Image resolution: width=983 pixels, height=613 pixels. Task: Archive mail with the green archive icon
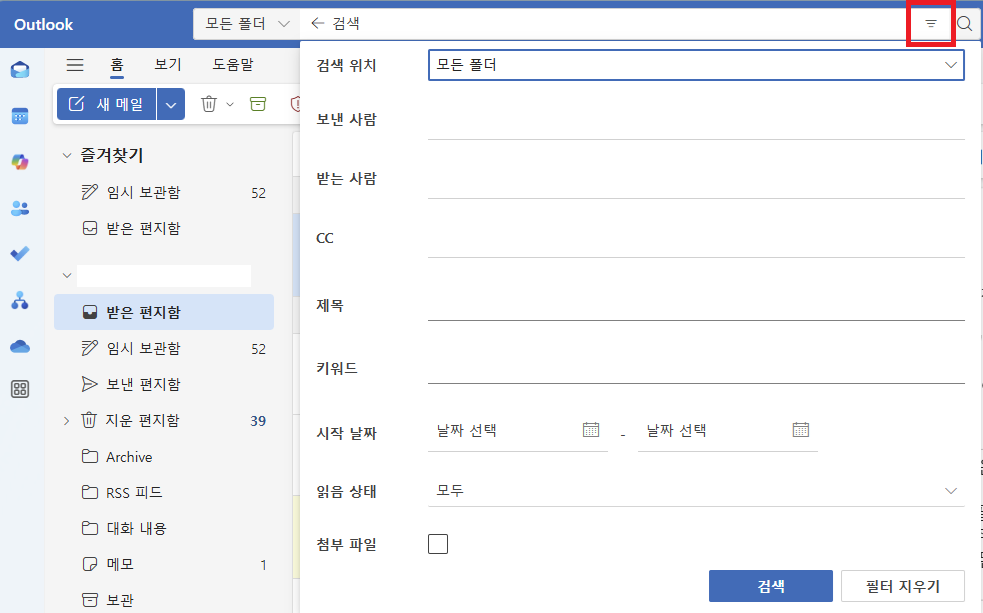coord(258,104)
